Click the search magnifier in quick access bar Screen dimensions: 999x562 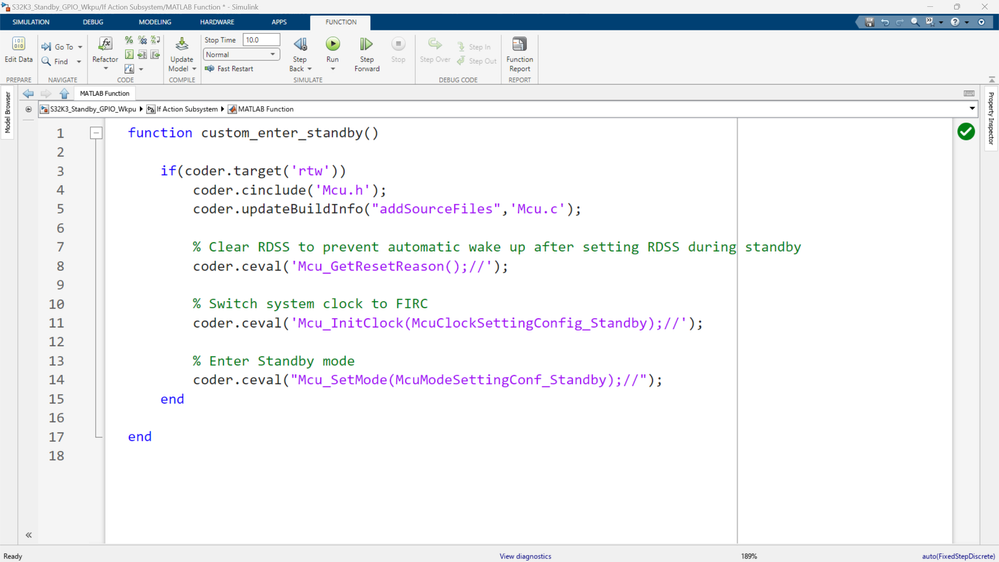915,22
